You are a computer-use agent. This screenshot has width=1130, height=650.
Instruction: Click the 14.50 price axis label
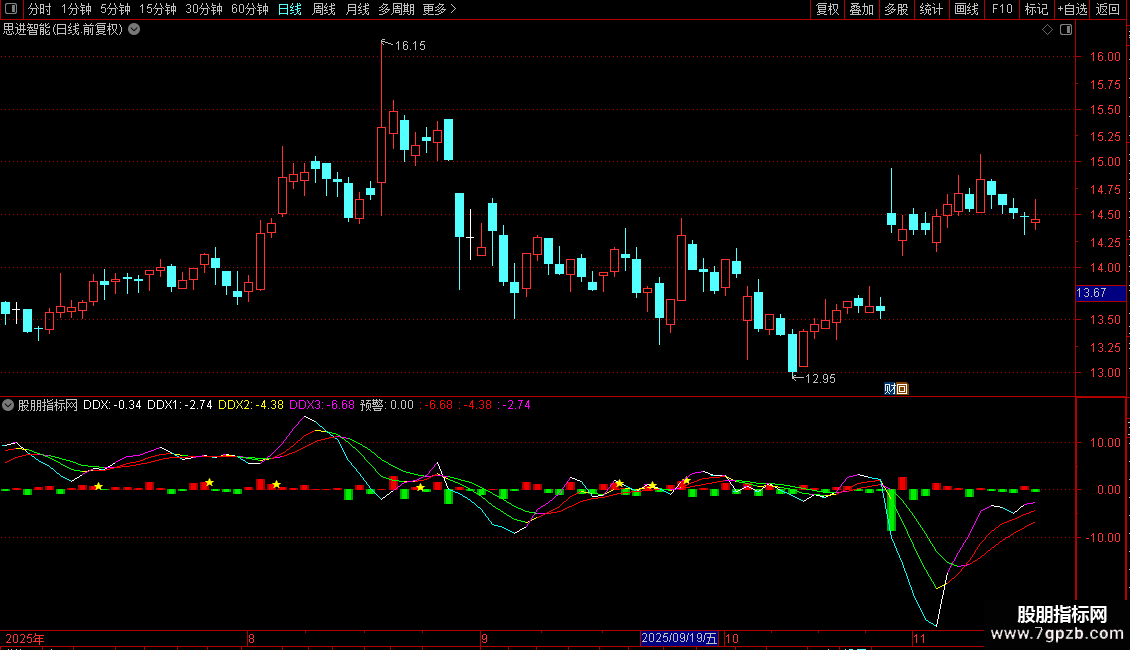point(1105,215)
